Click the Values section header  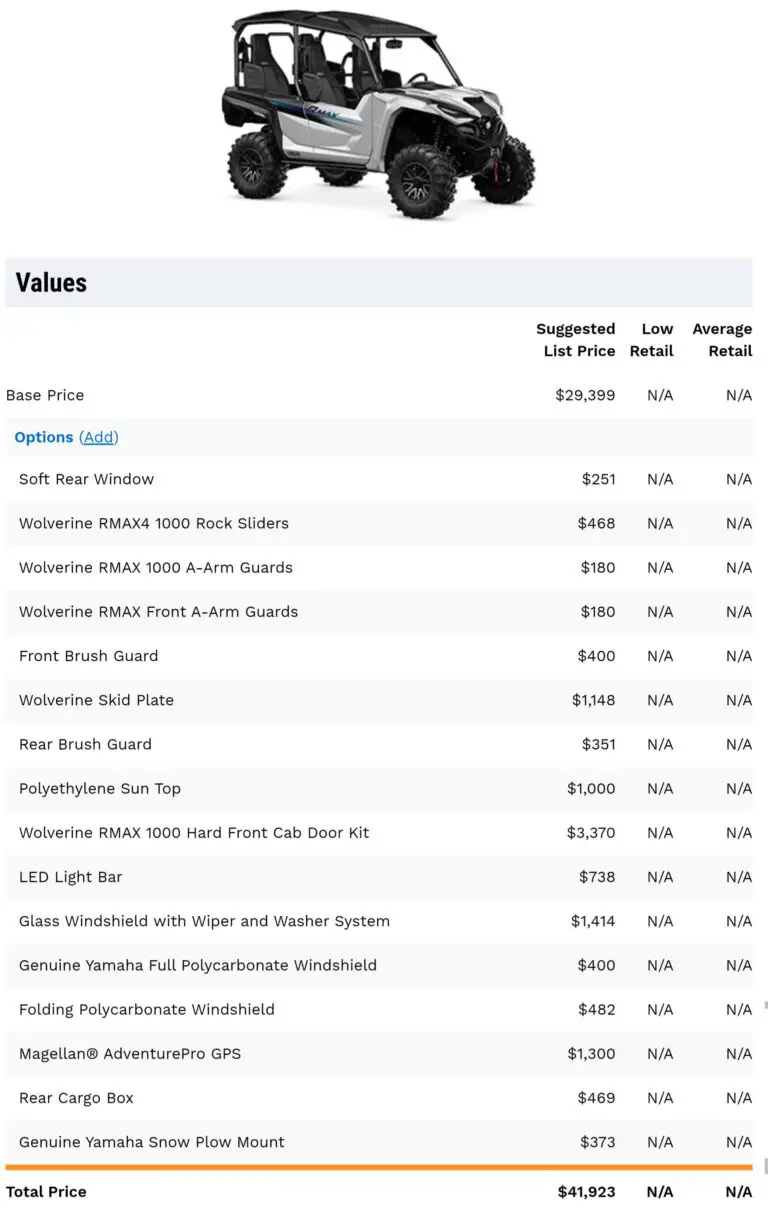point(49,283)
